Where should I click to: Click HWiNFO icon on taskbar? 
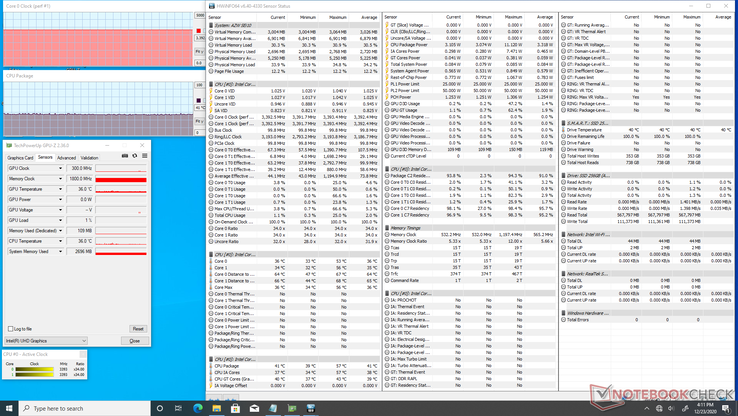pos(311,408)
